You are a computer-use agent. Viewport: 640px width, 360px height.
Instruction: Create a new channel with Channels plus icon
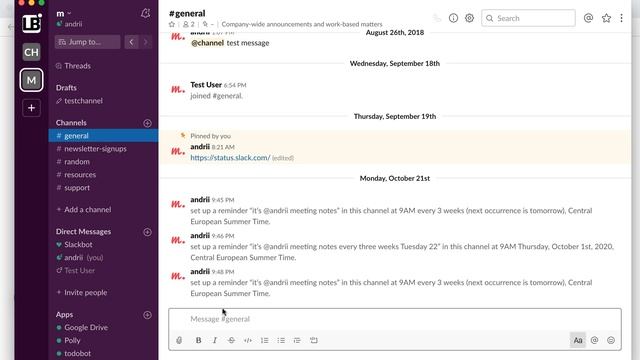pyautogui.click(x=147, y=123)
